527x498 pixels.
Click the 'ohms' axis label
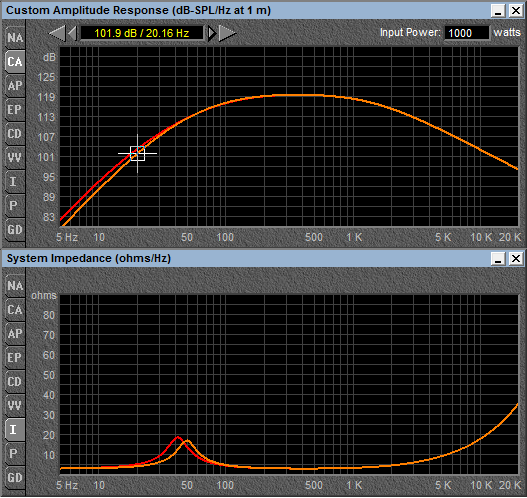pyautogui.click(x=44, y=296)
